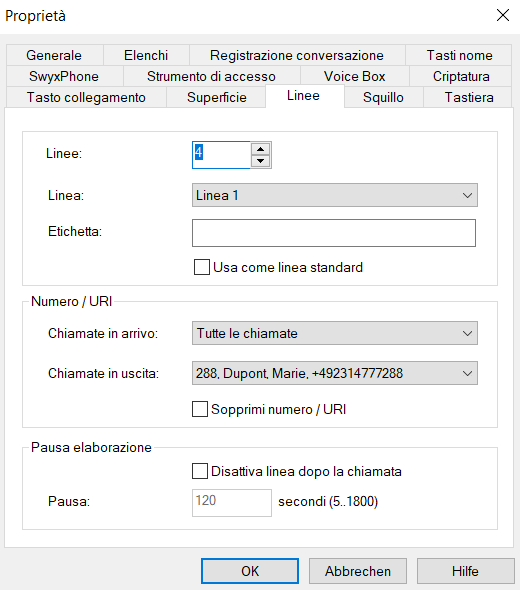Image resolution: width=520 pixels, height=590 pixels.
Task: Open the Registrazione conversazione tab
Action: [x=297, y=55]
